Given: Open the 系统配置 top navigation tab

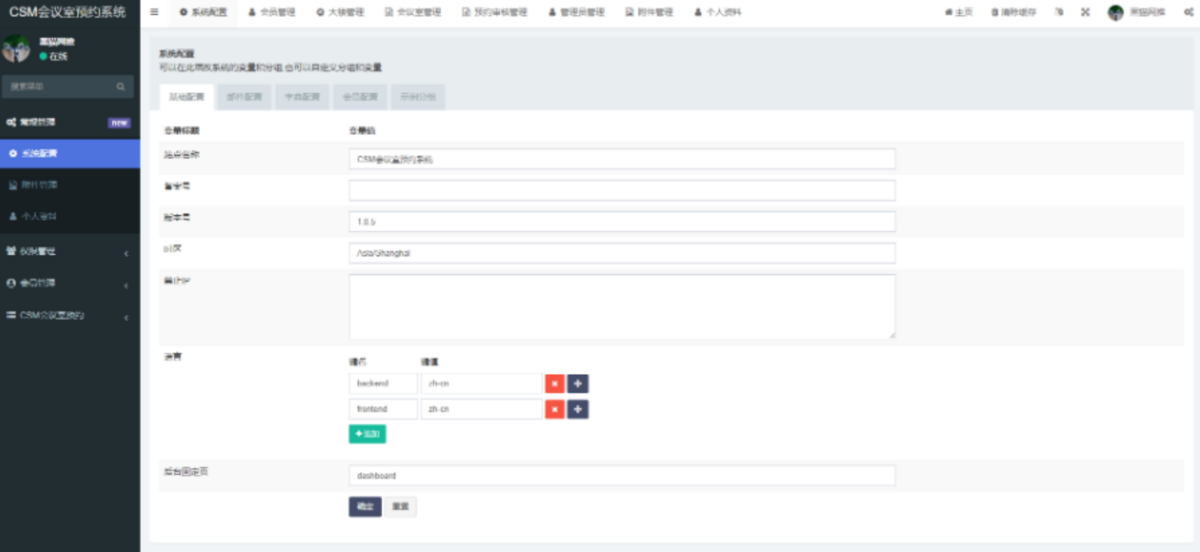Looking at the screenshot, I should click(x=204, y=12).
